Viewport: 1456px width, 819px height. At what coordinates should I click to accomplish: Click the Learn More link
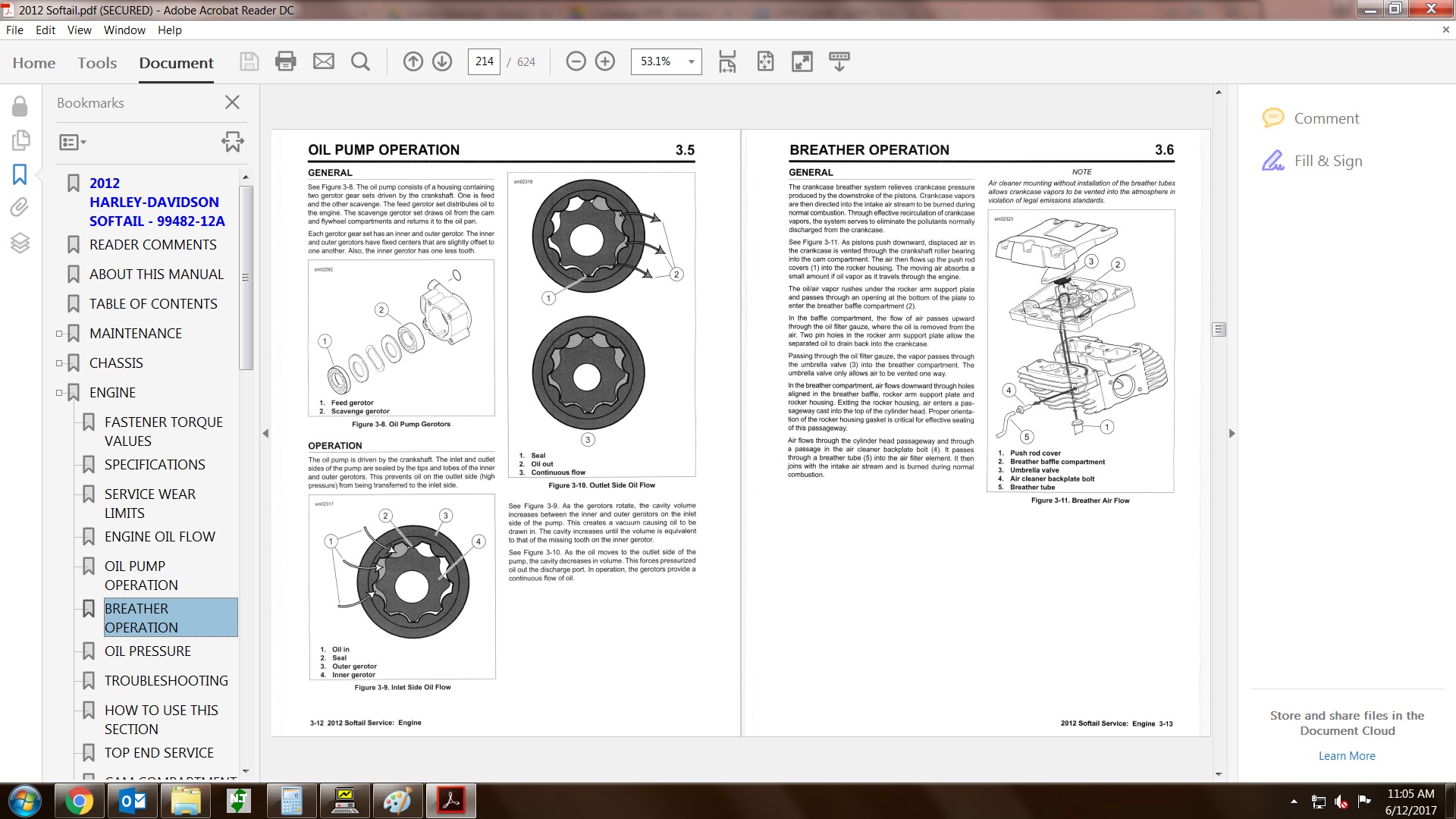click(1346, 756)
